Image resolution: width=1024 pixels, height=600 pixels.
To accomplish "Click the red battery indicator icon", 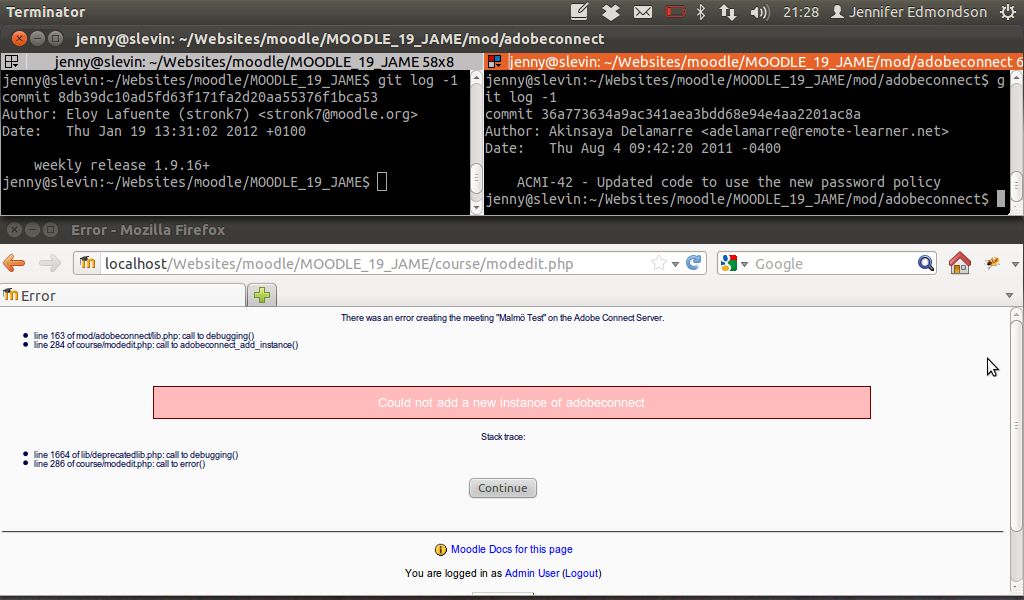I will pos(675,12).
